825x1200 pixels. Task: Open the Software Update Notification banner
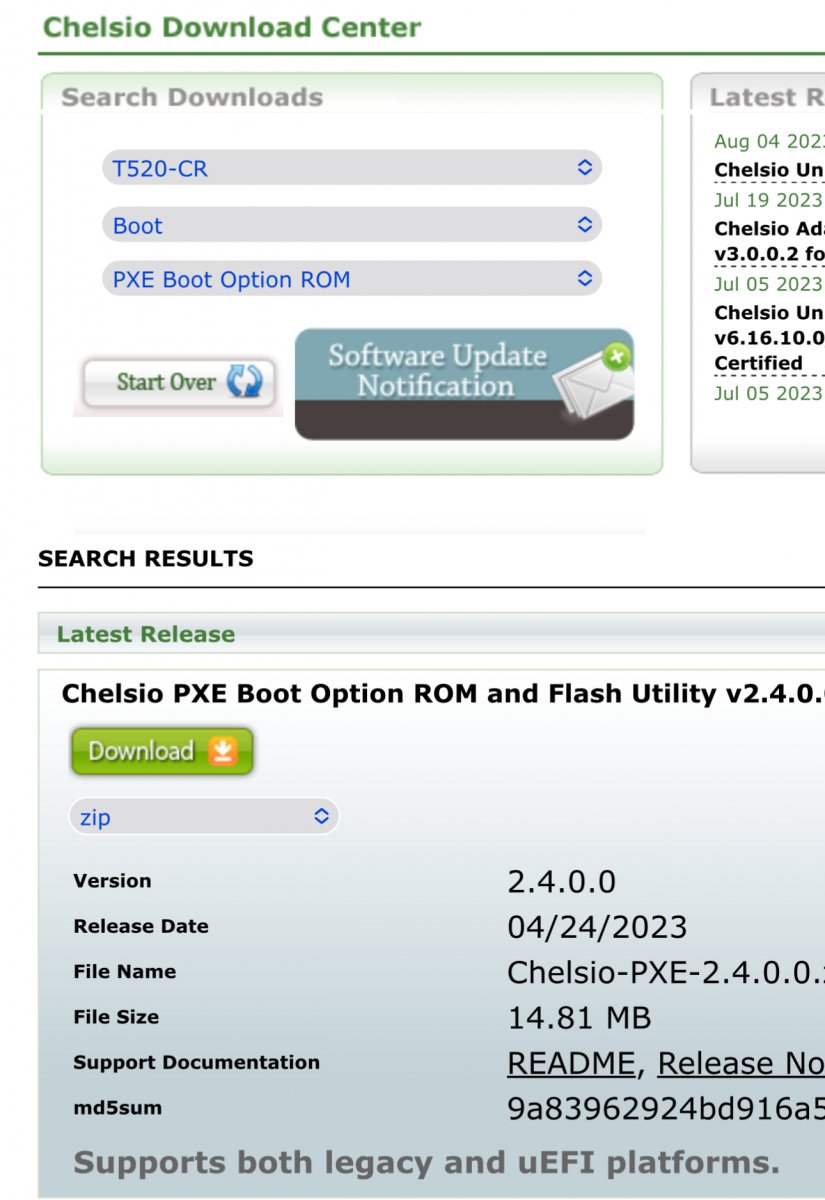[x=464, y=384]
